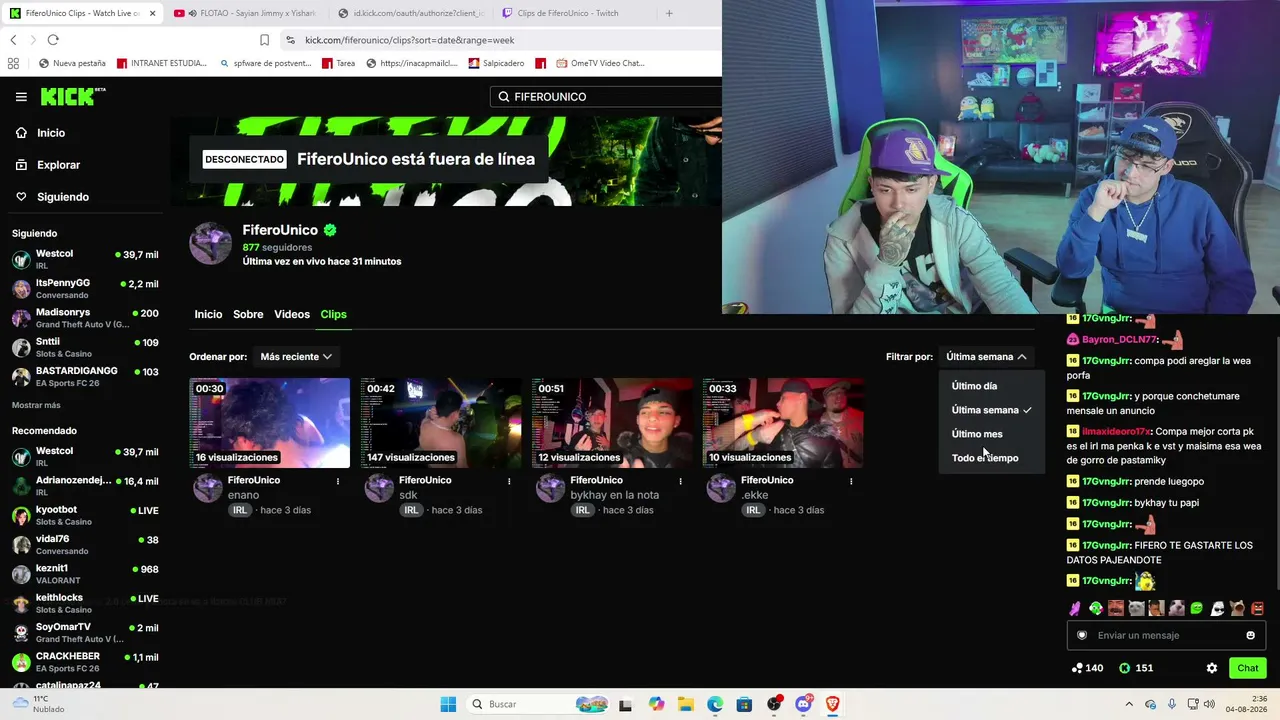
Task: Open Microsoft Edge from the taskbar
Action: (x=715, y=704)
